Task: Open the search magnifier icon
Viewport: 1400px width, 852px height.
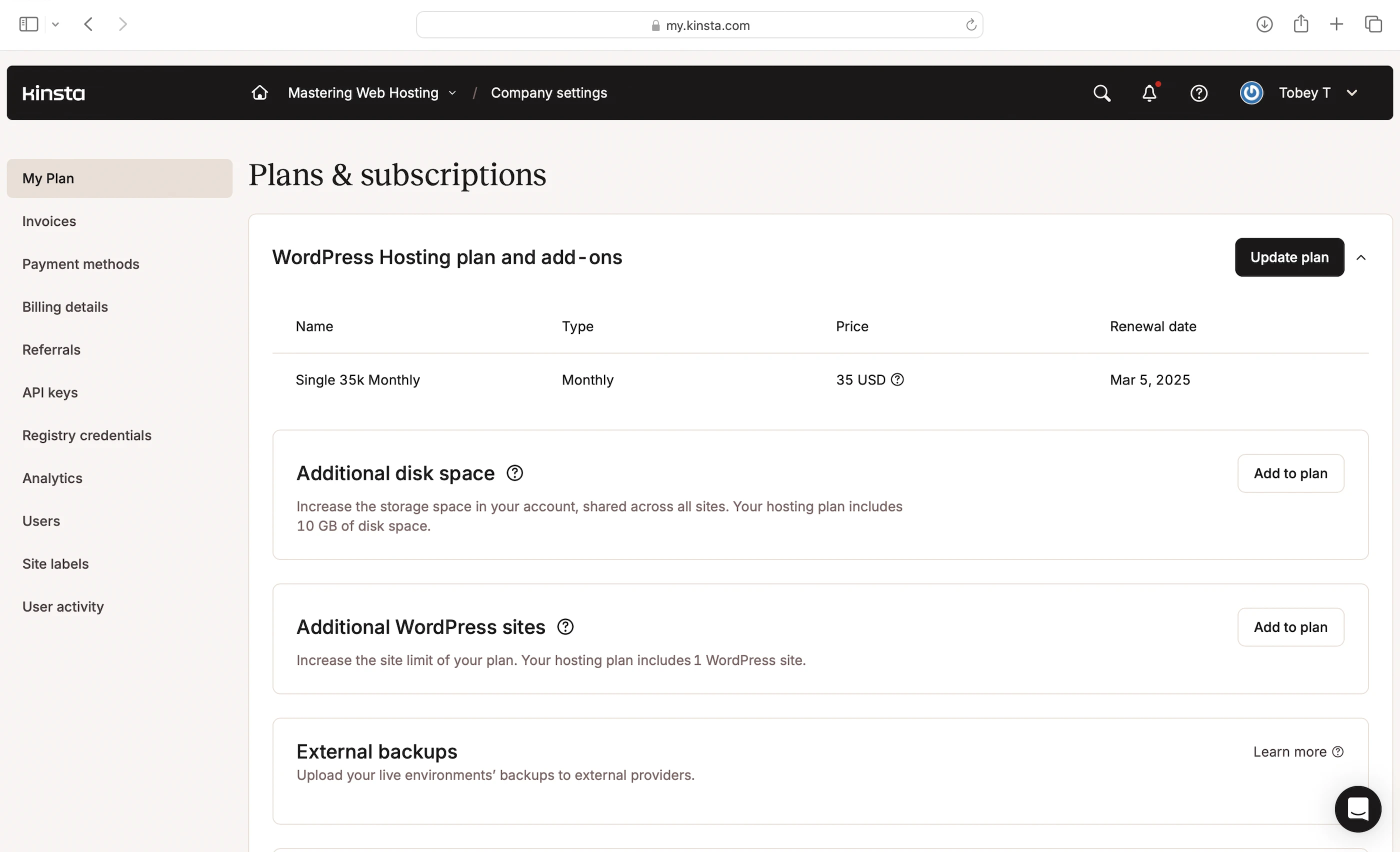Action: pyautogui.click(x=1101, y=93)
